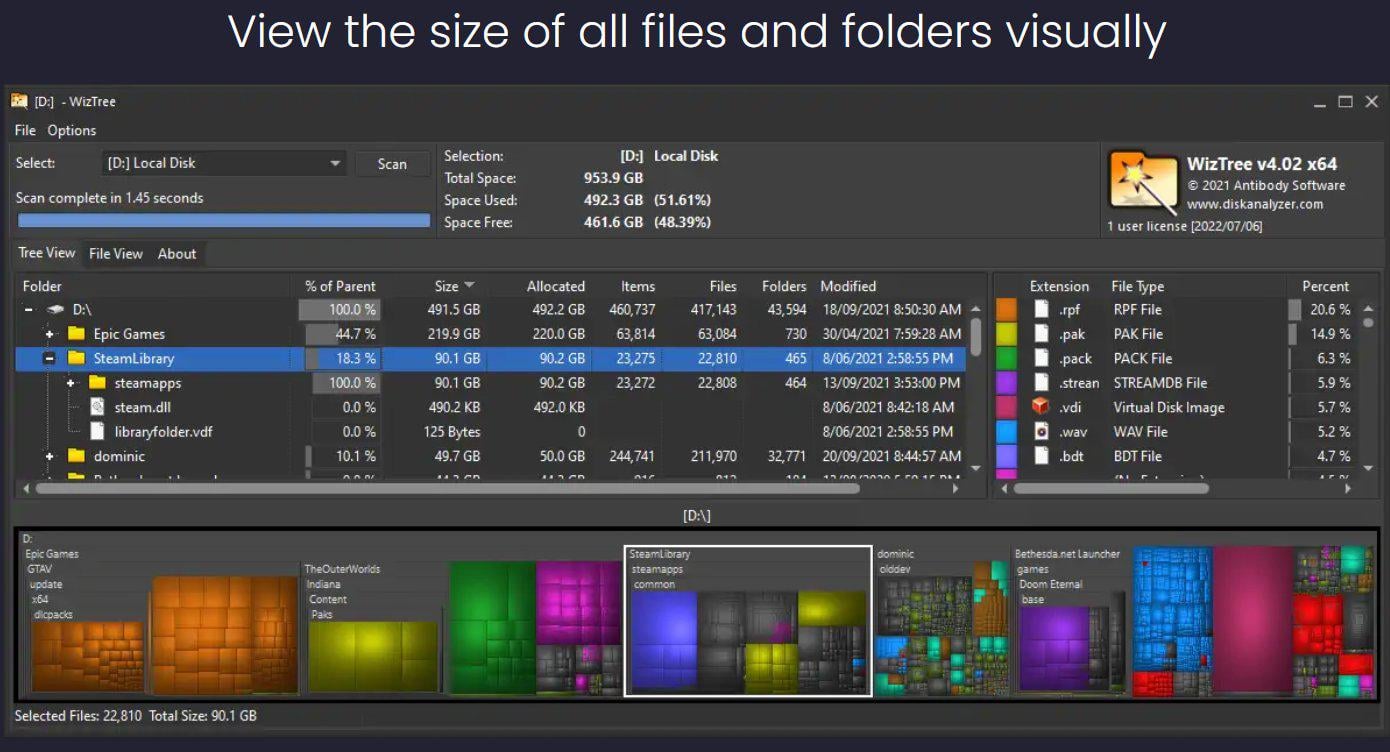Click the TheOuterWorlds Paks yellow treemap block
The height and width of the screenshot is (752, 1390).
pos(372,656)
